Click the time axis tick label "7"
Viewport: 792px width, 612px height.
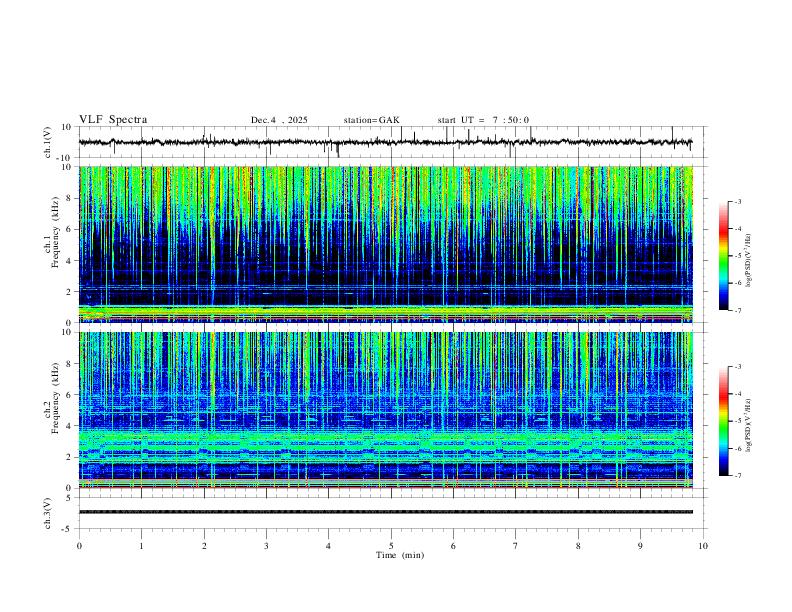[x=516, y=546]
